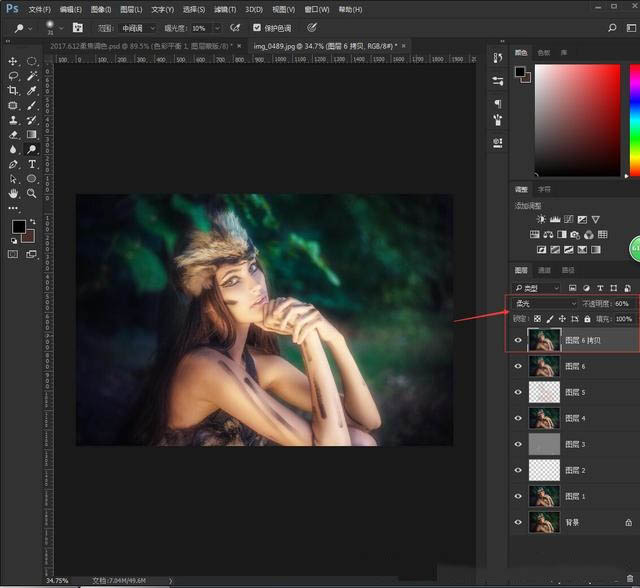Select the 图层 4 layer thumbnail
The height and width of the screenshot is (588, 640).
(543, 418)
